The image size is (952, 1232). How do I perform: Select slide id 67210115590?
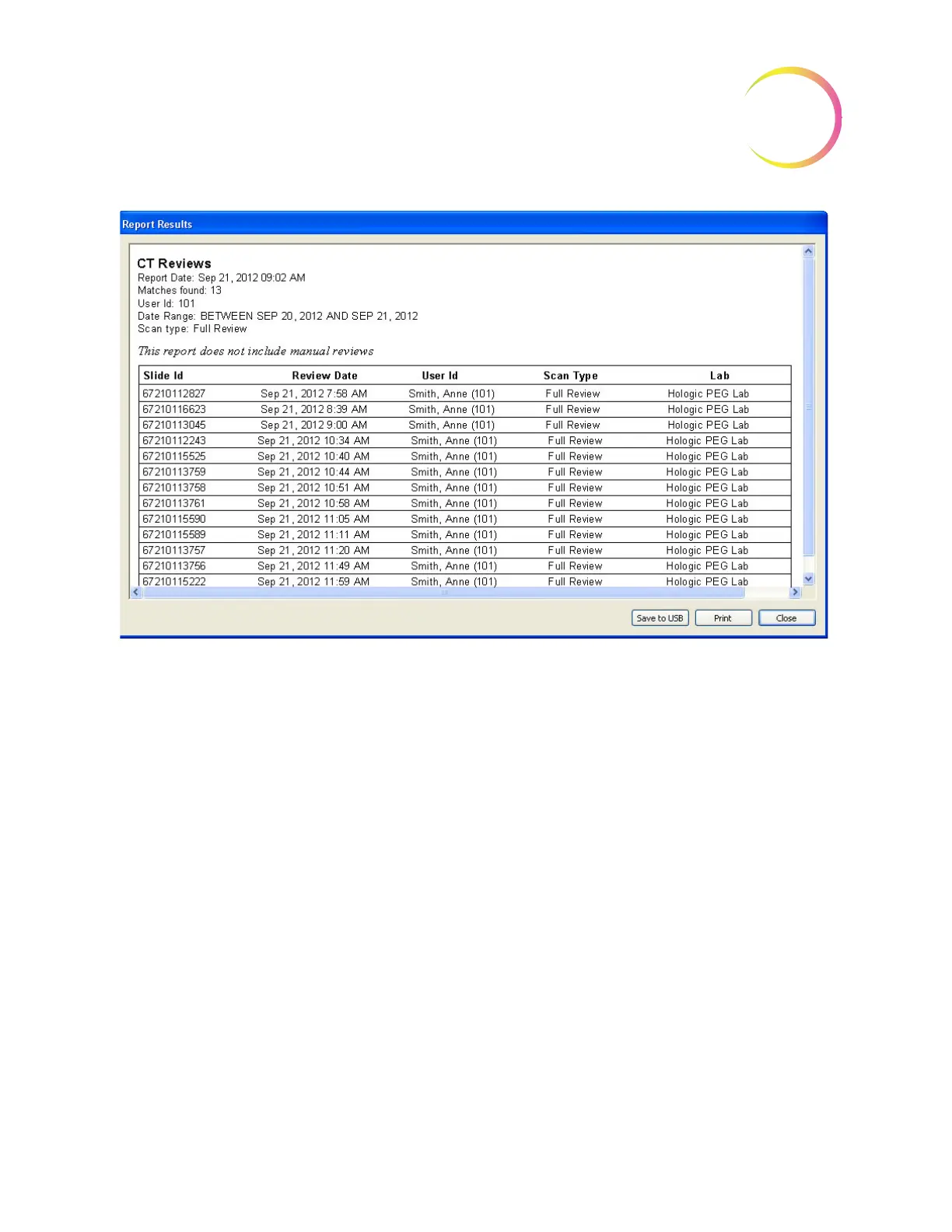click(x=174, y=519)
